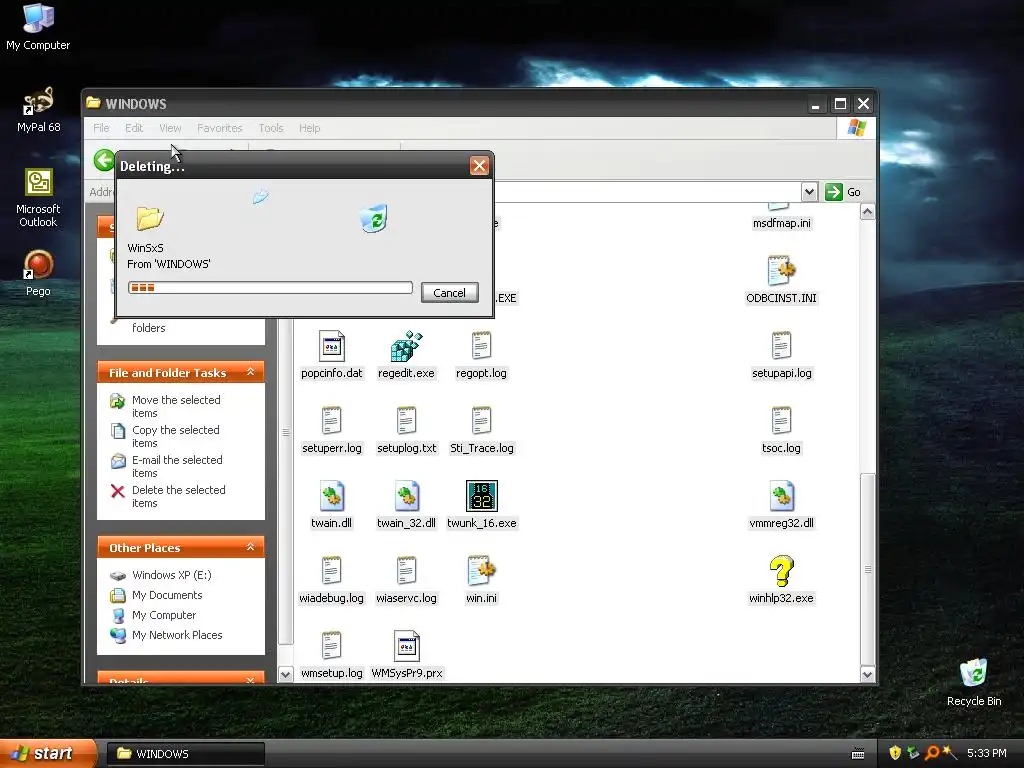The image size is (1024, 768).
Task: Open the Favorites menu
Action: (x=219, y=128)
